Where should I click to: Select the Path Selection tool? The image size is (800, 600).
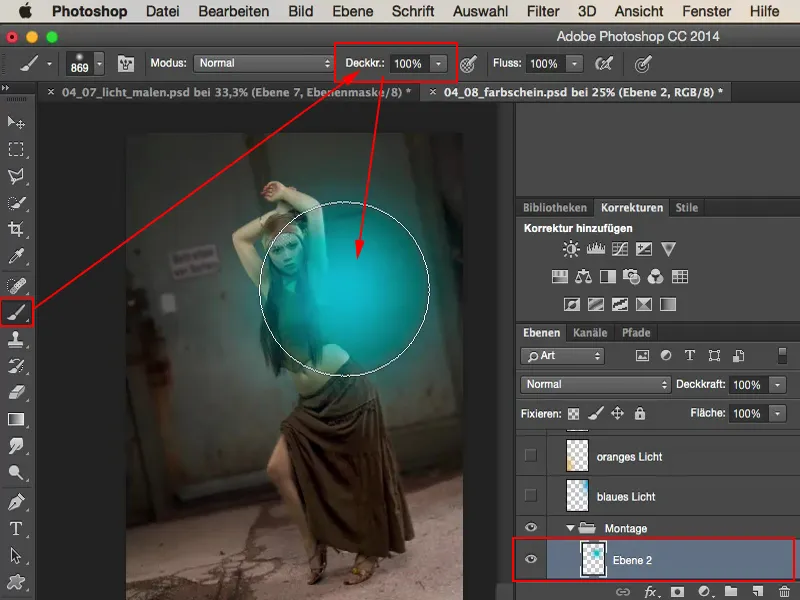click(x=16, y=555)
